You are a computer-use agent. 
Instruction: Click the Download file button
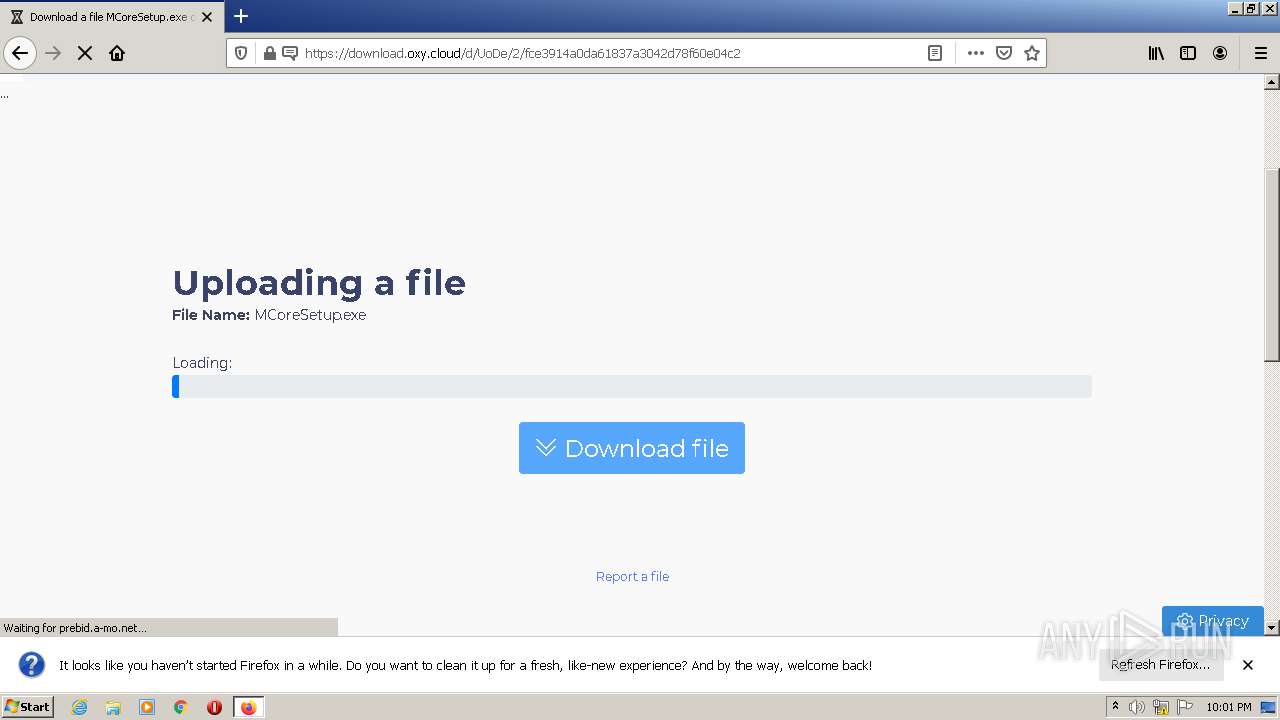pyautogui.click(x=632, y=448)
